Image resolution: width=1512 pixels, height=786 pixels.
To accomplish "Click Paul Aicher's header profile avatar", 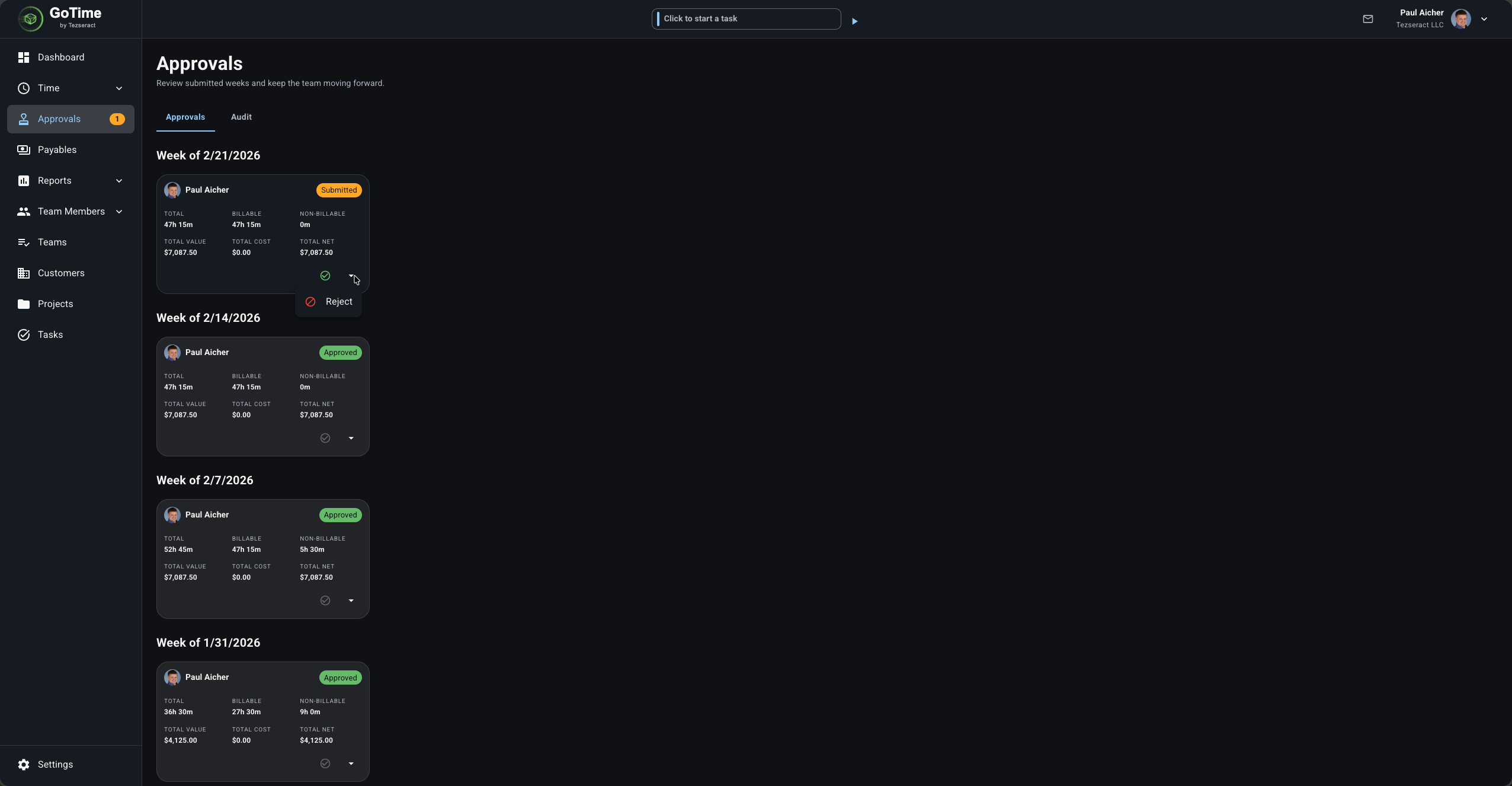I will click(x=1461, y=19).
